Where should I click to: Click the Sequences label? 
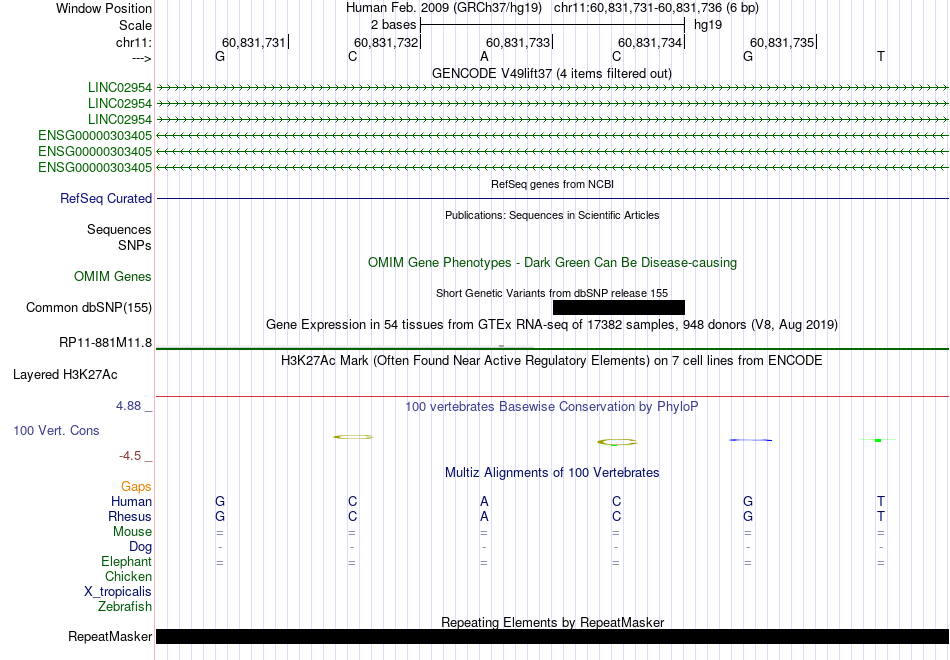coord(119,229)
